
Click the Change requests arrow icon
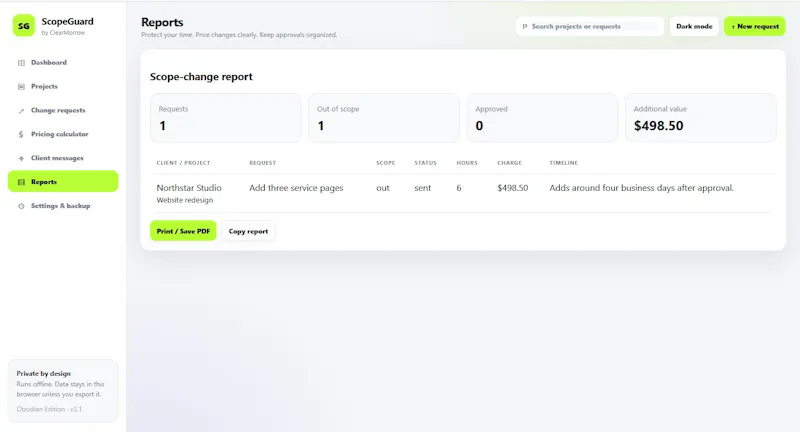[21, 111]
